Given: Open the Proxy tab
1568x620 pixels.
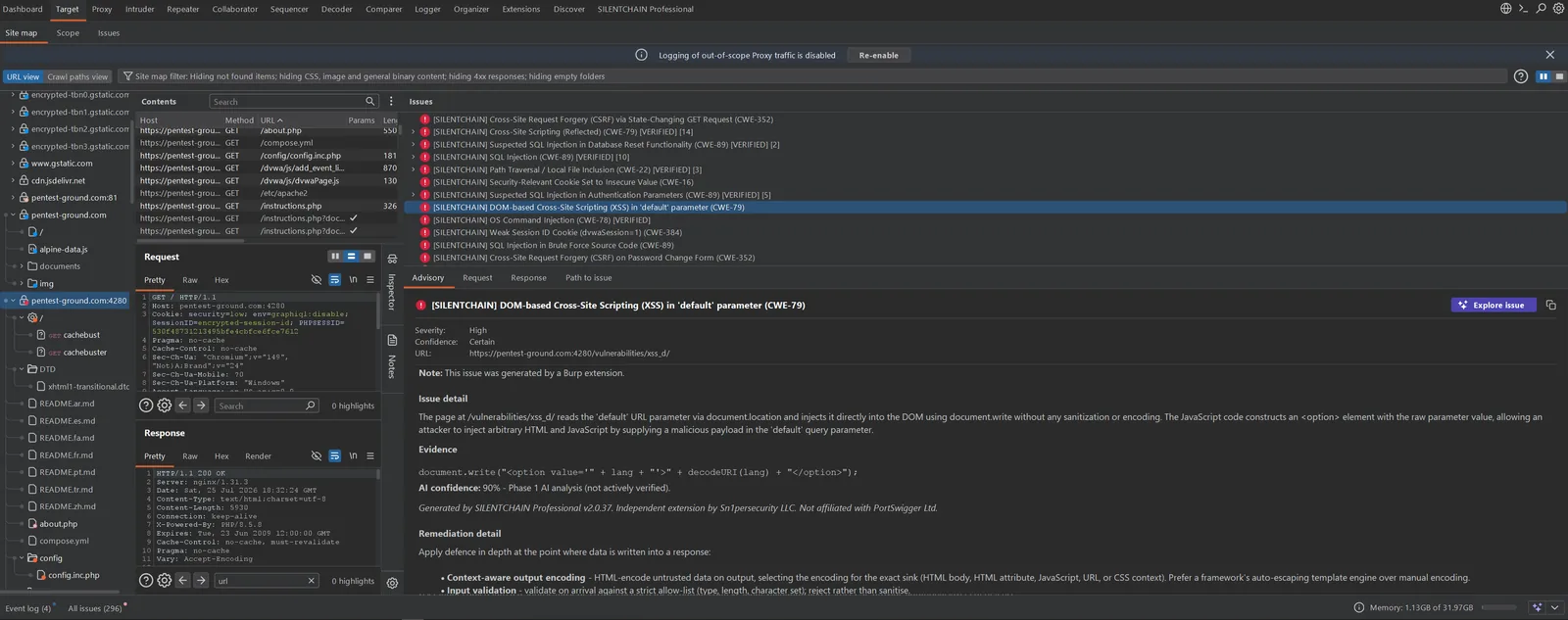Looking at the screenshot, I should (x=102, y=9).
